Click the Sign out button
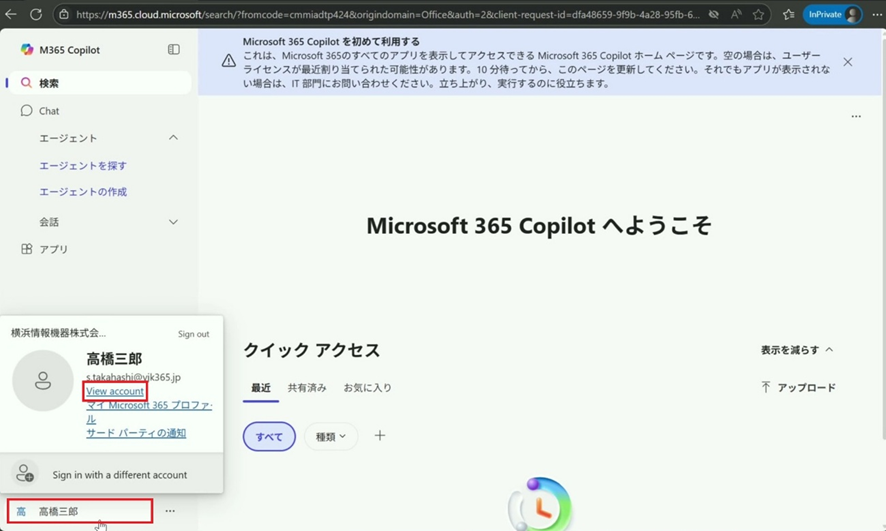Image resolution: width=886 pixels, height=531 pixels. coord(193,334)
